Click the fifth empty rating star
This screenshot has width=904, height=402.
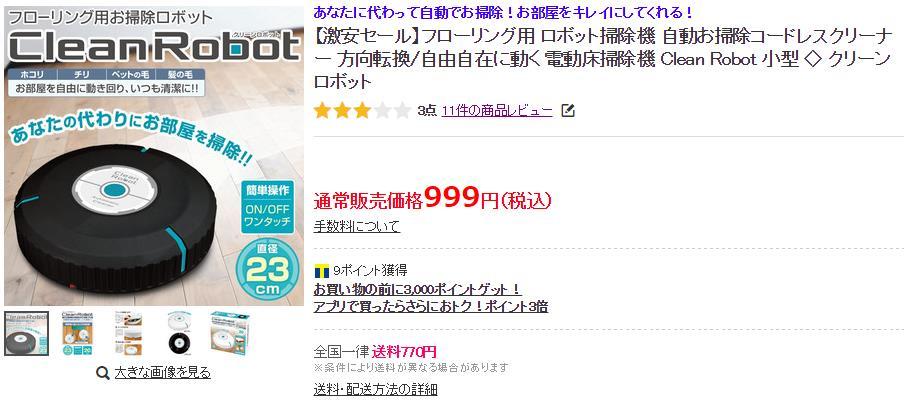pos(402,110)
